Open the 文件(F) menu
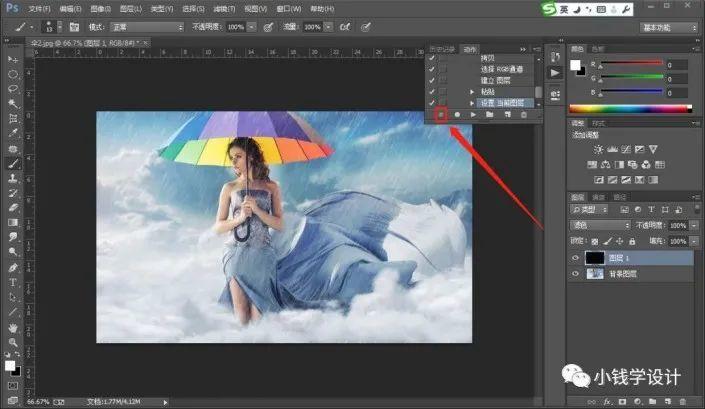Image resolution: width=705 pixels, height=409 pixels. (40, 9)
